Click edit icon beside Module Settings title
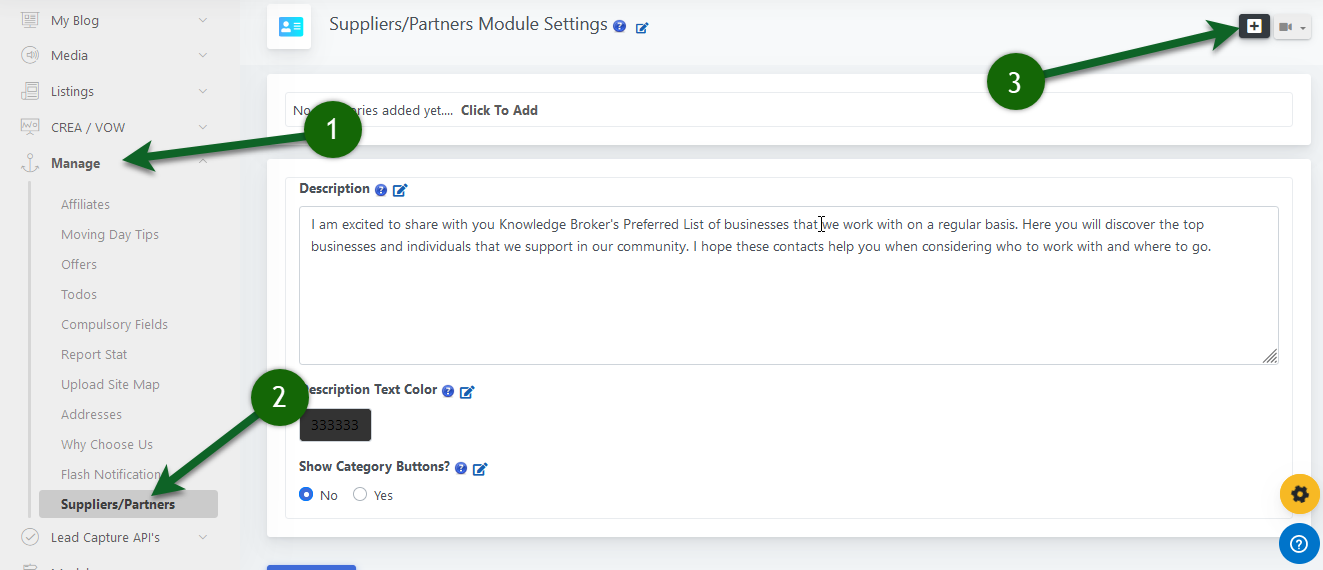This screenshot has height=570, width=1323. tap(642, 28)
